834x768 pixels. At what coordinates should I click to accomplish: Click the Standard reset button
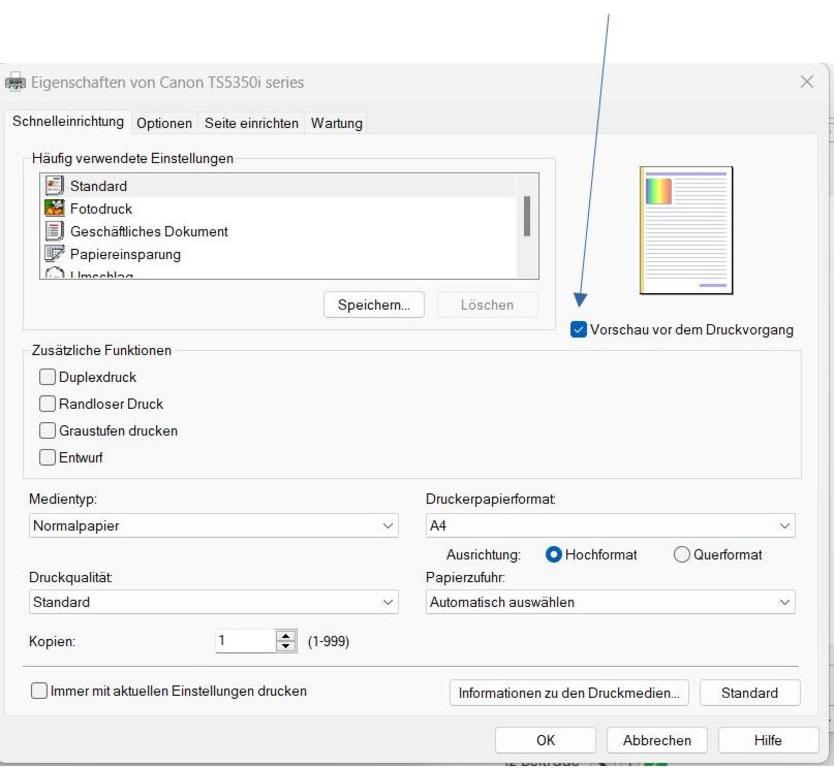tap(750, 693)
